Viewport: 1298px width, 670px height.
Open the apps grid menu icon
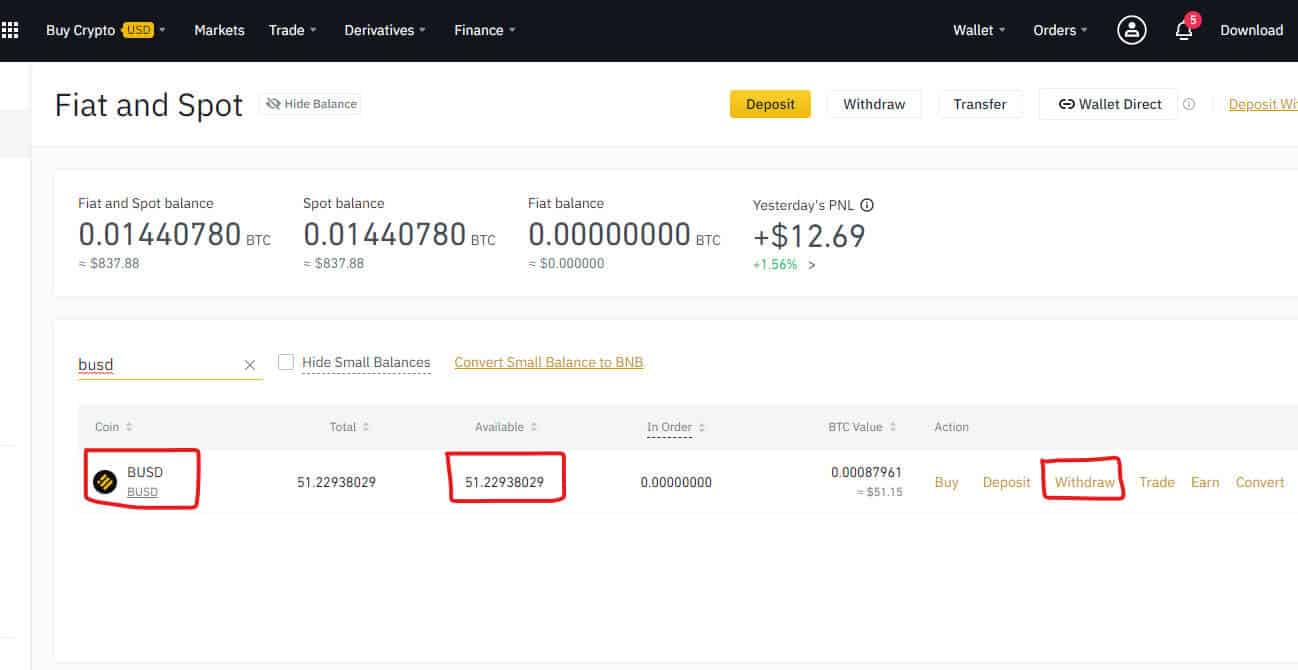[x=10, y=30]
